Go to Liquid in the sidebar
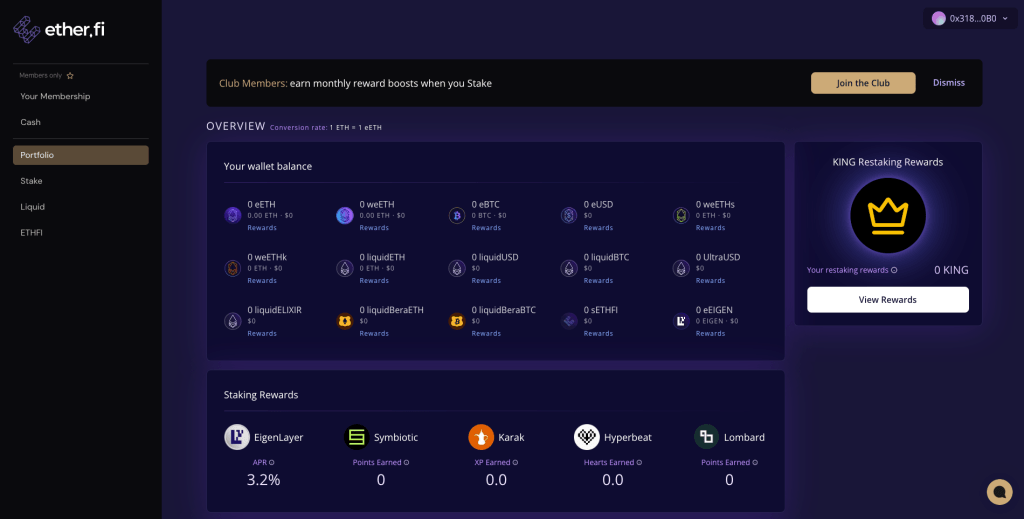1024x519 pixels. point(33,207)
